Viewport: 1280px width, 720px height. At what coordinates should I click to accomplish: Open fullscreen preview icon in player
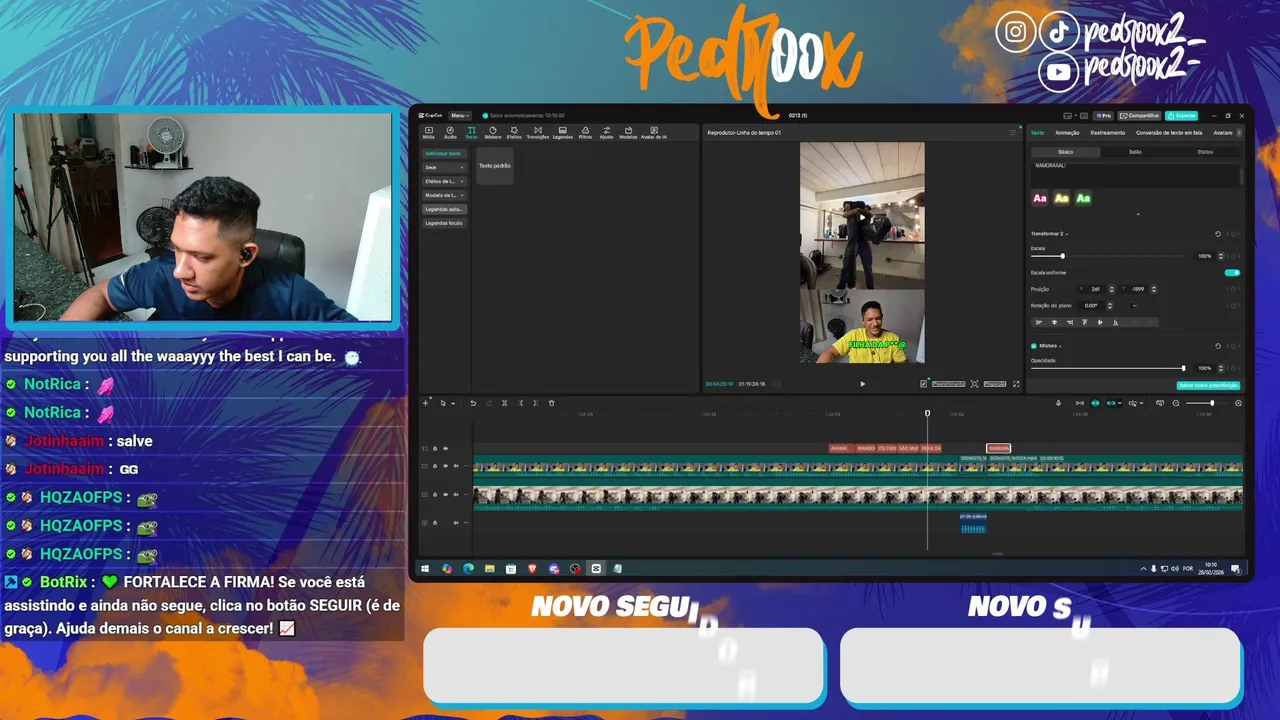(1016, 384)
